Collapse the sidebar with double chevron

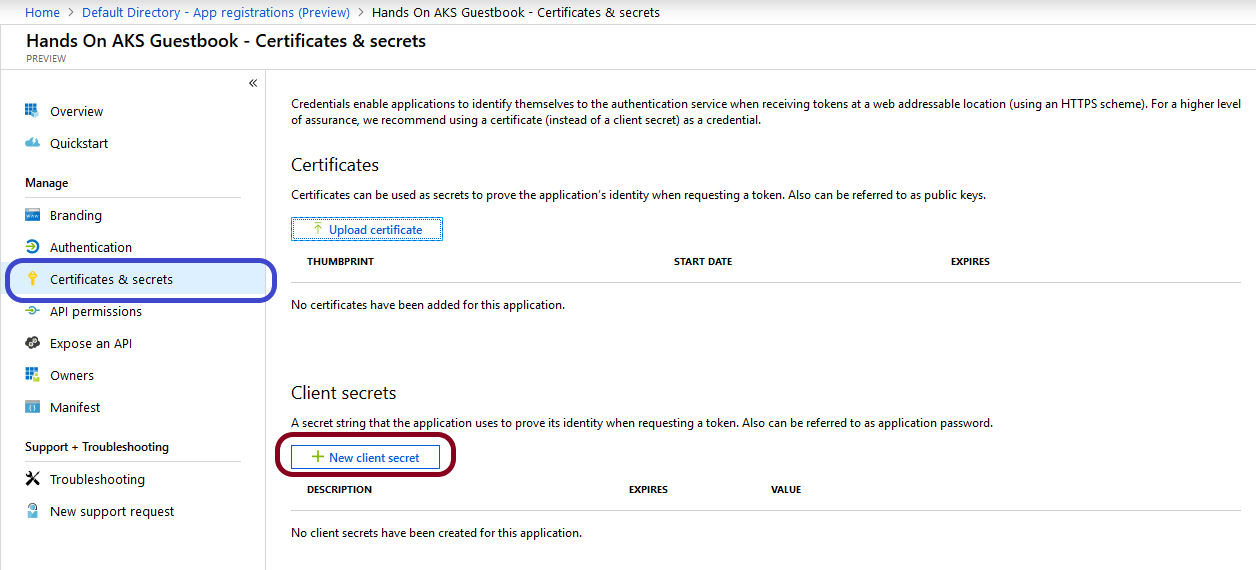coord(253,83)
